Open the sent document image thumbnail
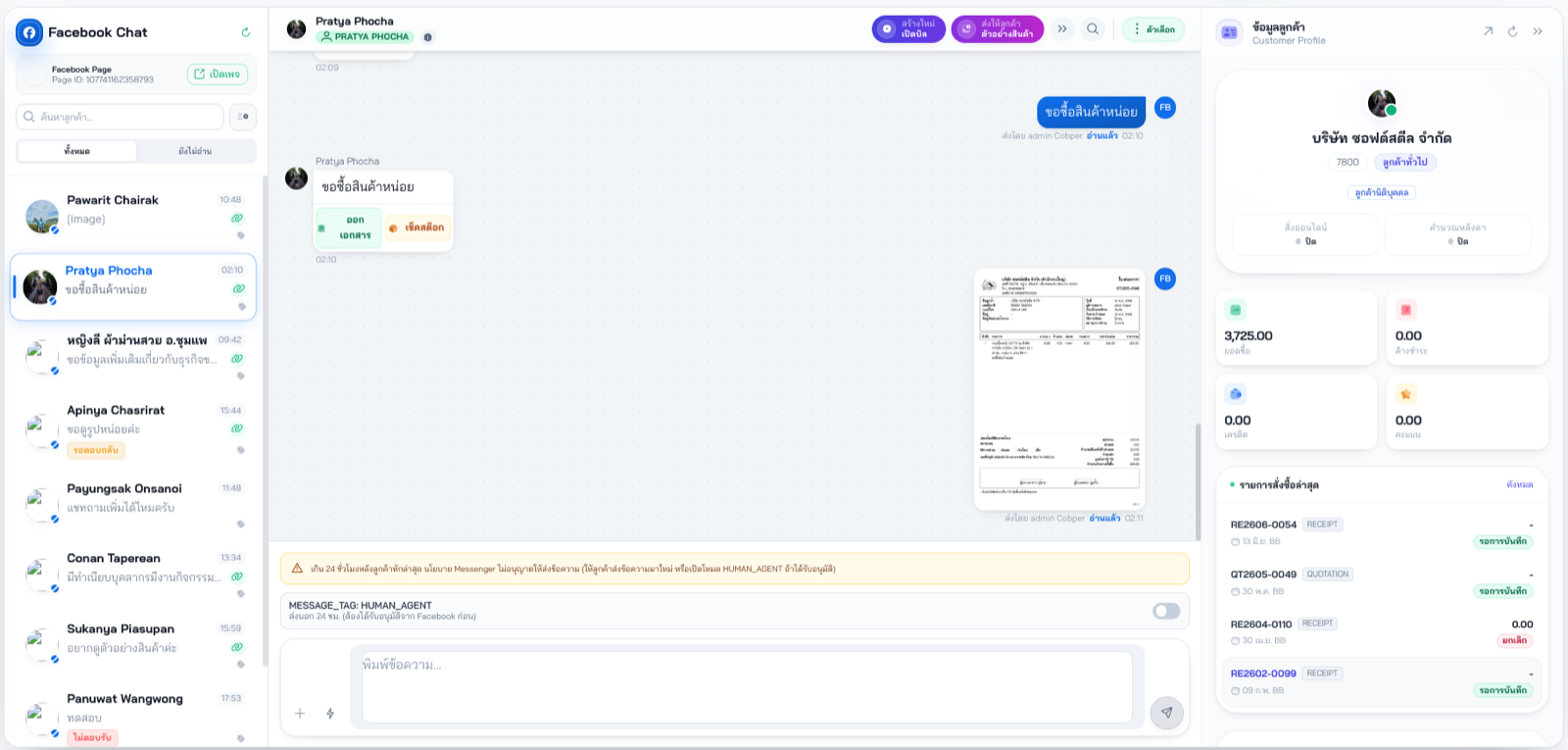This screenshot has width=1568, height=750. 1059,389
